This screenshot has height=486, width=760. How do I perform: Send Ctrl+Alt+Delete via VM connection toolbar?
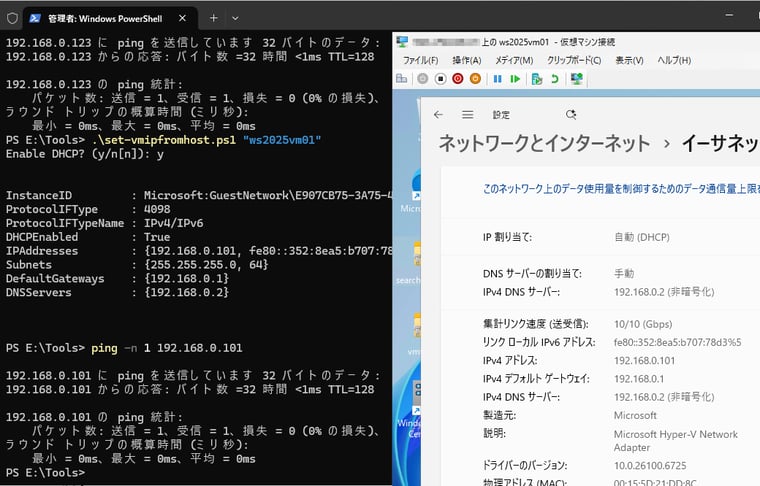[401, 78]
